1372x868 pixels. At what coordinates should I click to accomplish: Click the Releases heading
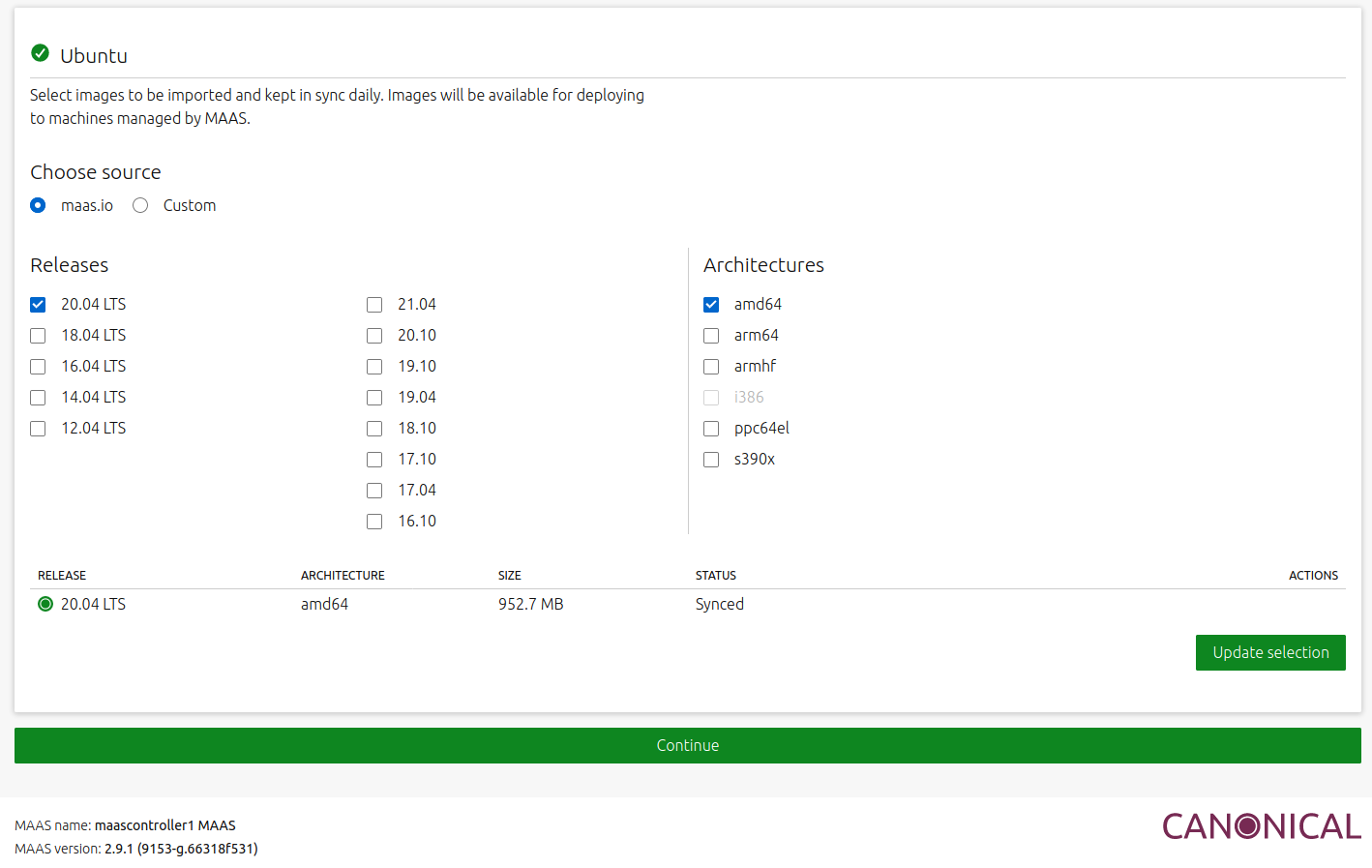point(70,265)
